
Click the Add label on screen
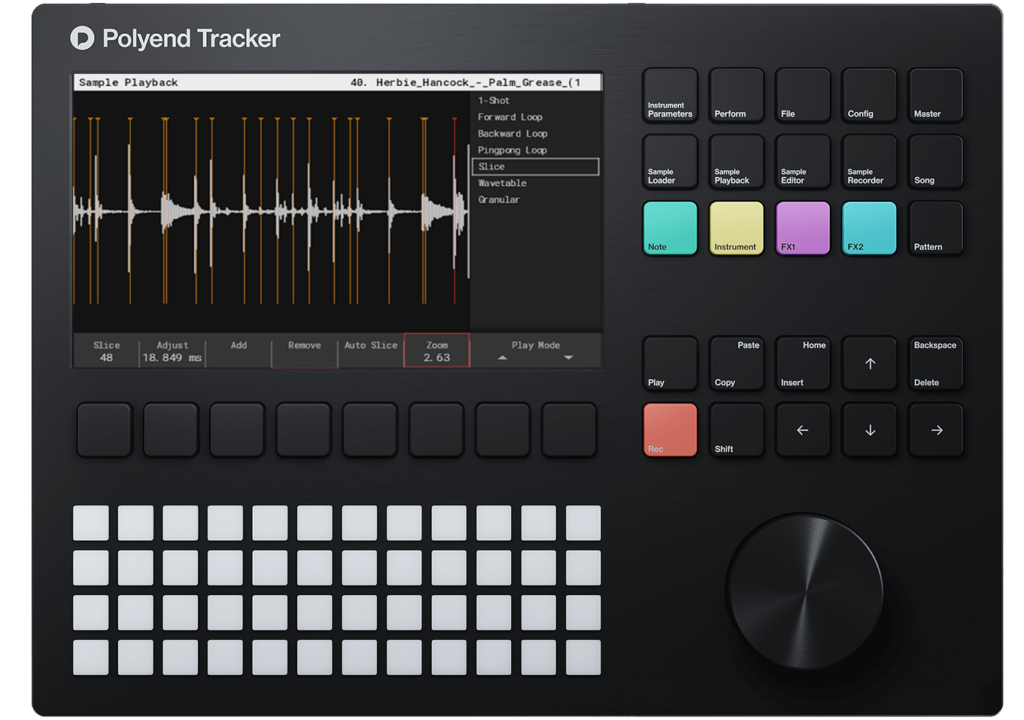tap(239, 345)
